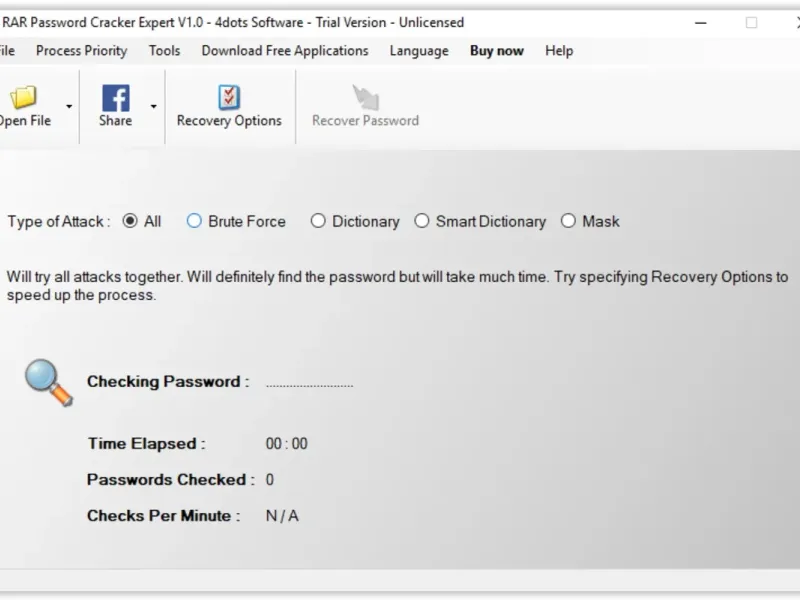Open Download Free Applications menu

[285, 51]
